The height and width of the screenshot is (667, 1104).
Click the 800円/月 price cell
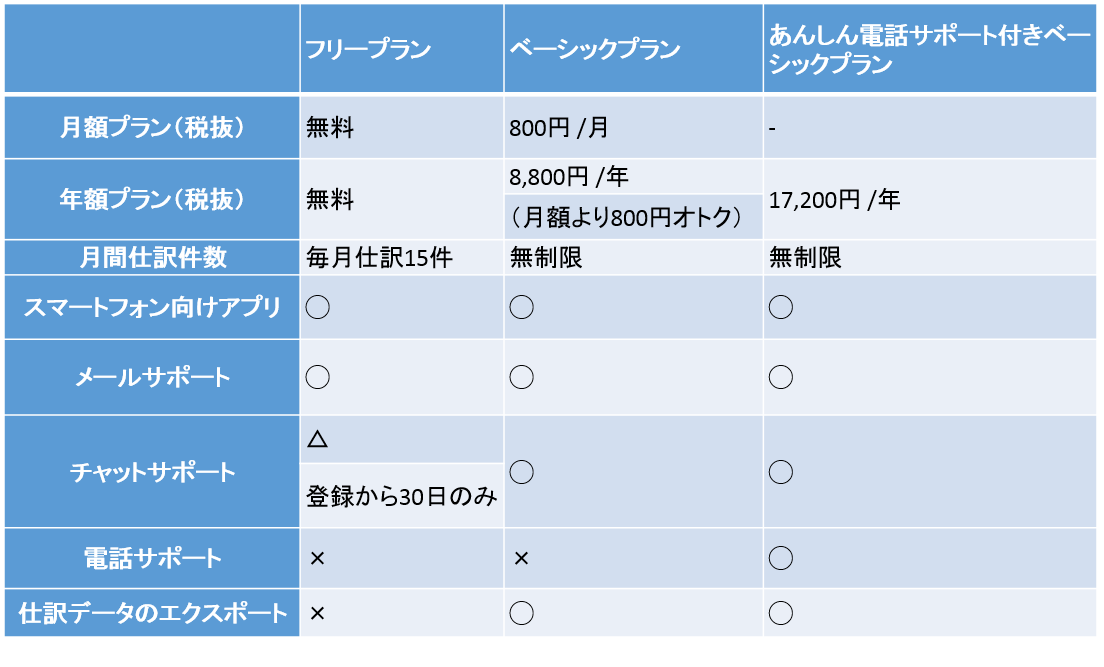(x=558, y=128)
